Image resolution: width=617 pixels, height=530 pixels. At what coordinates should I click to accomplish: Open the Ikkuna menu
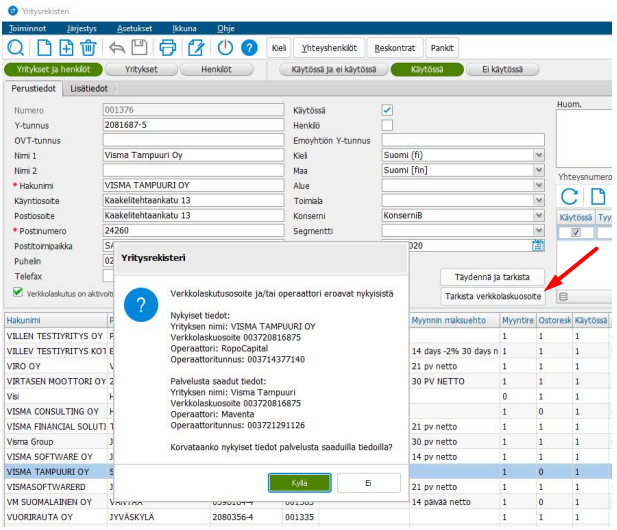point(184,28)
